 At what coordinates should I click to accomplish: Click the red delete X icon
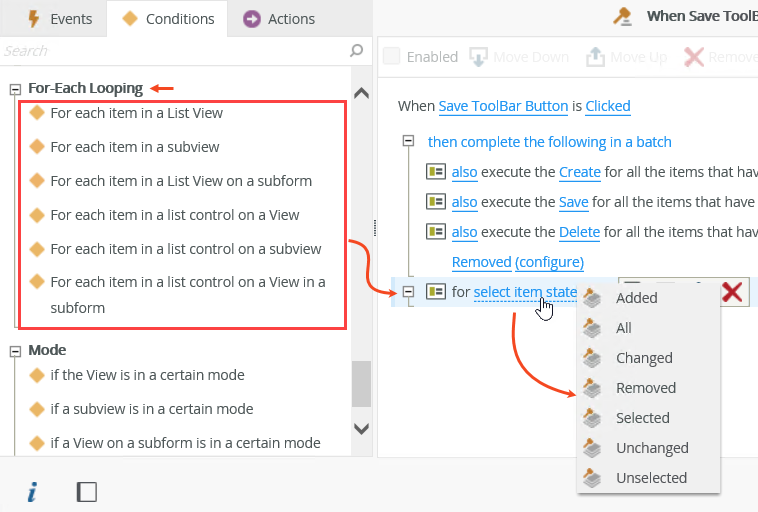tap(732, 291)
